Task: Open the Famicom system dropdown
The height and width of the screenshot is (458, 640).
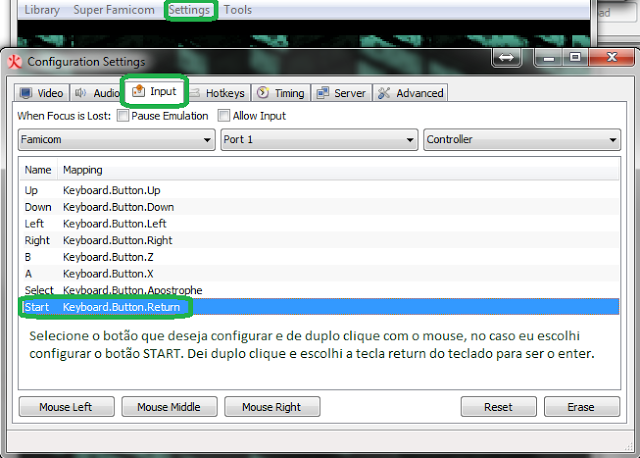Action: coord(115,140)
